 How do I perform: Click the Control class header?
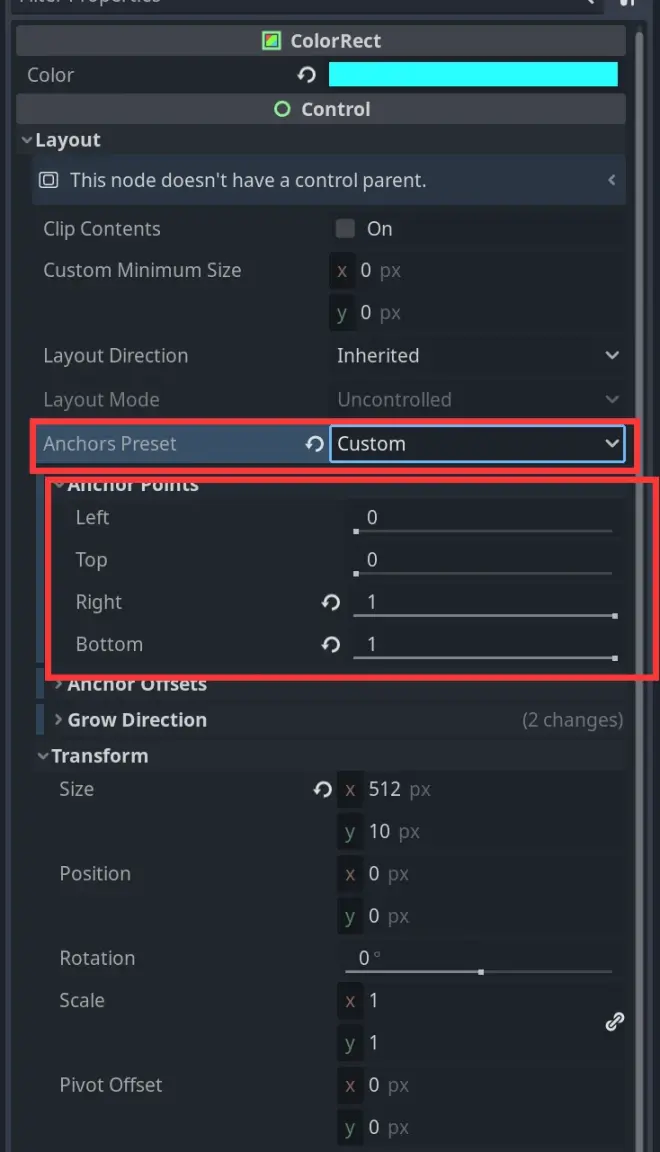click(x=322, y=109)
